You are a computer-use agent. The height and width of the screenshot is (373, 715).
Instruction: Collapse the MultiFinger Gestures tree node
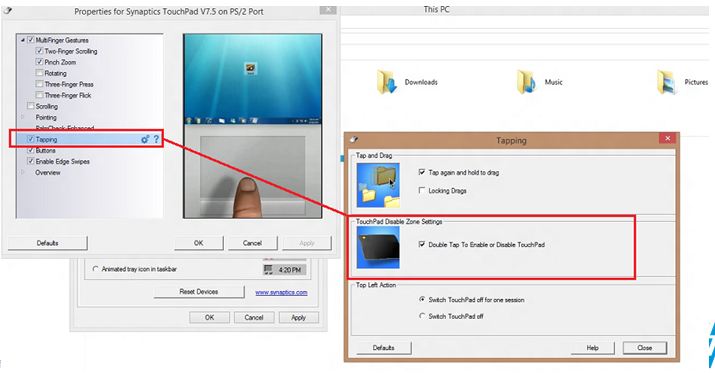click(22, 40)
